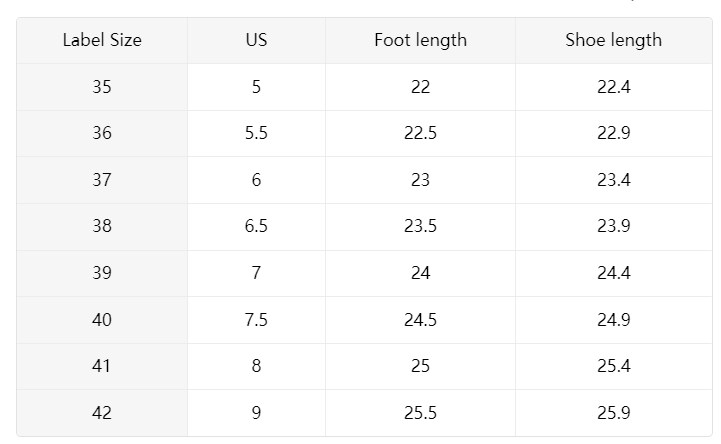Image resolution: width=721 pixels, height=444 pixels.
Task: Select label size 42 cell
Action: [x=102, y=413]
